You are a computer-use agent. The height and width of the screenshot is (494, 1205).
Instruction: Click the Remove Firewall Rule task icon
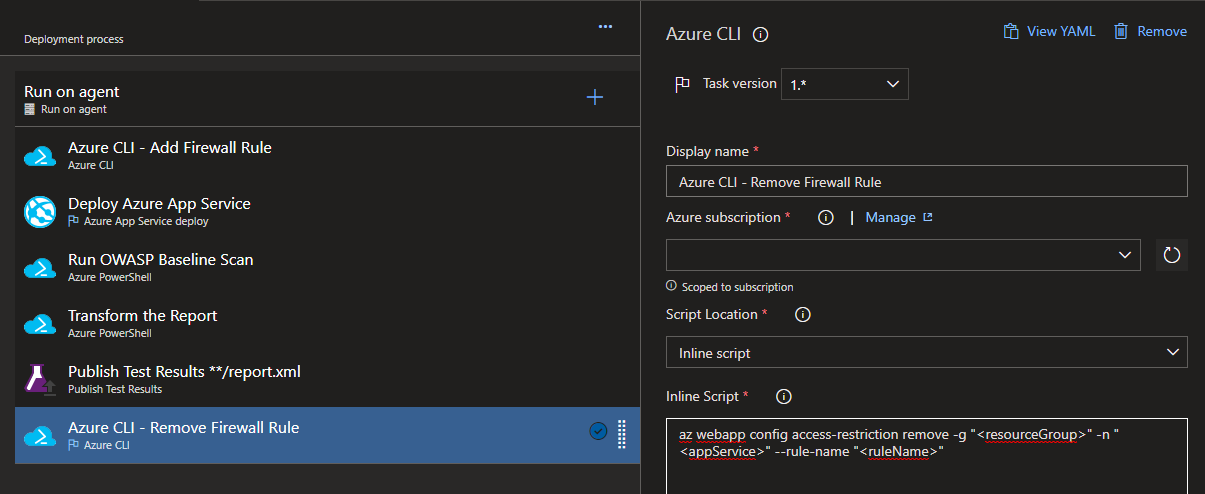coord(40,435)
